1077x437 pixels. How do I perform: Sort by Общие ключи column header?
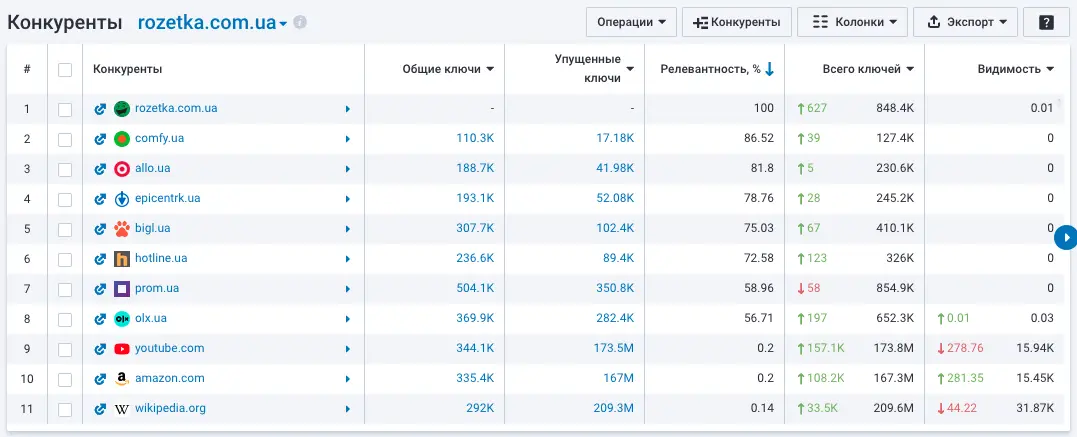pos(448,69)
